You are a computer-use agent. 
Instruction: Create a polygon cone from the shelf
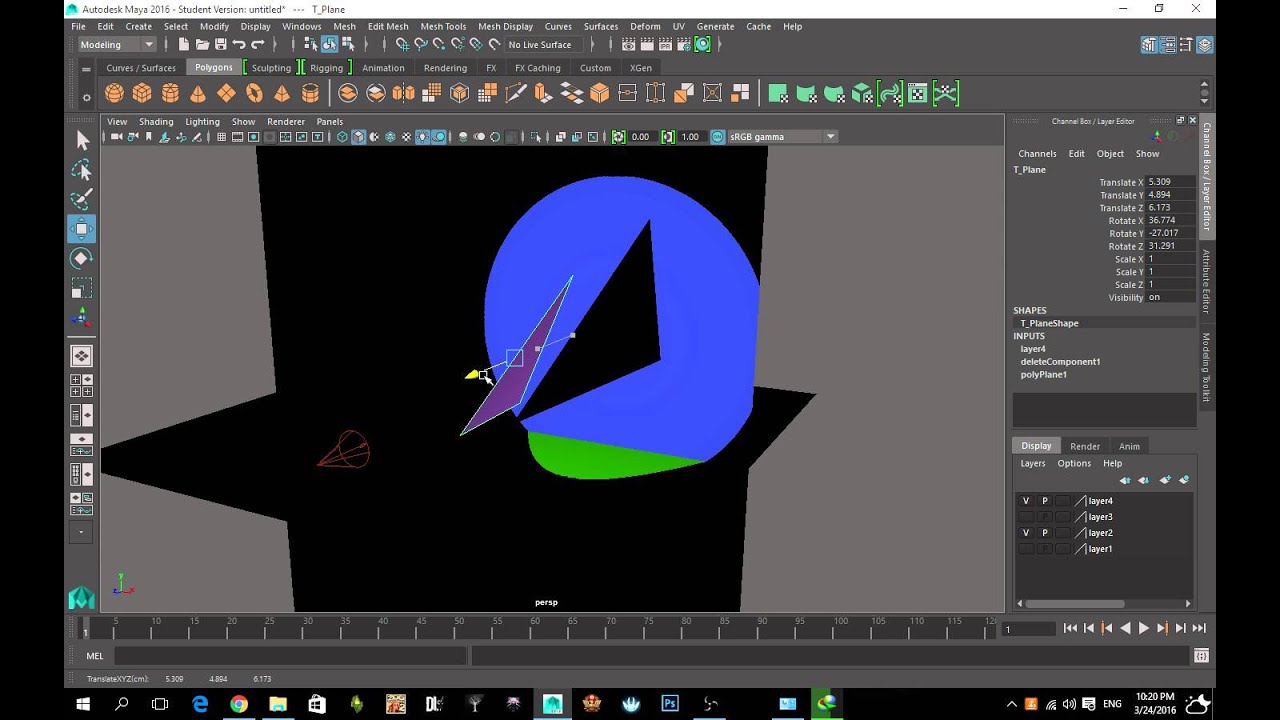point(198,93)
